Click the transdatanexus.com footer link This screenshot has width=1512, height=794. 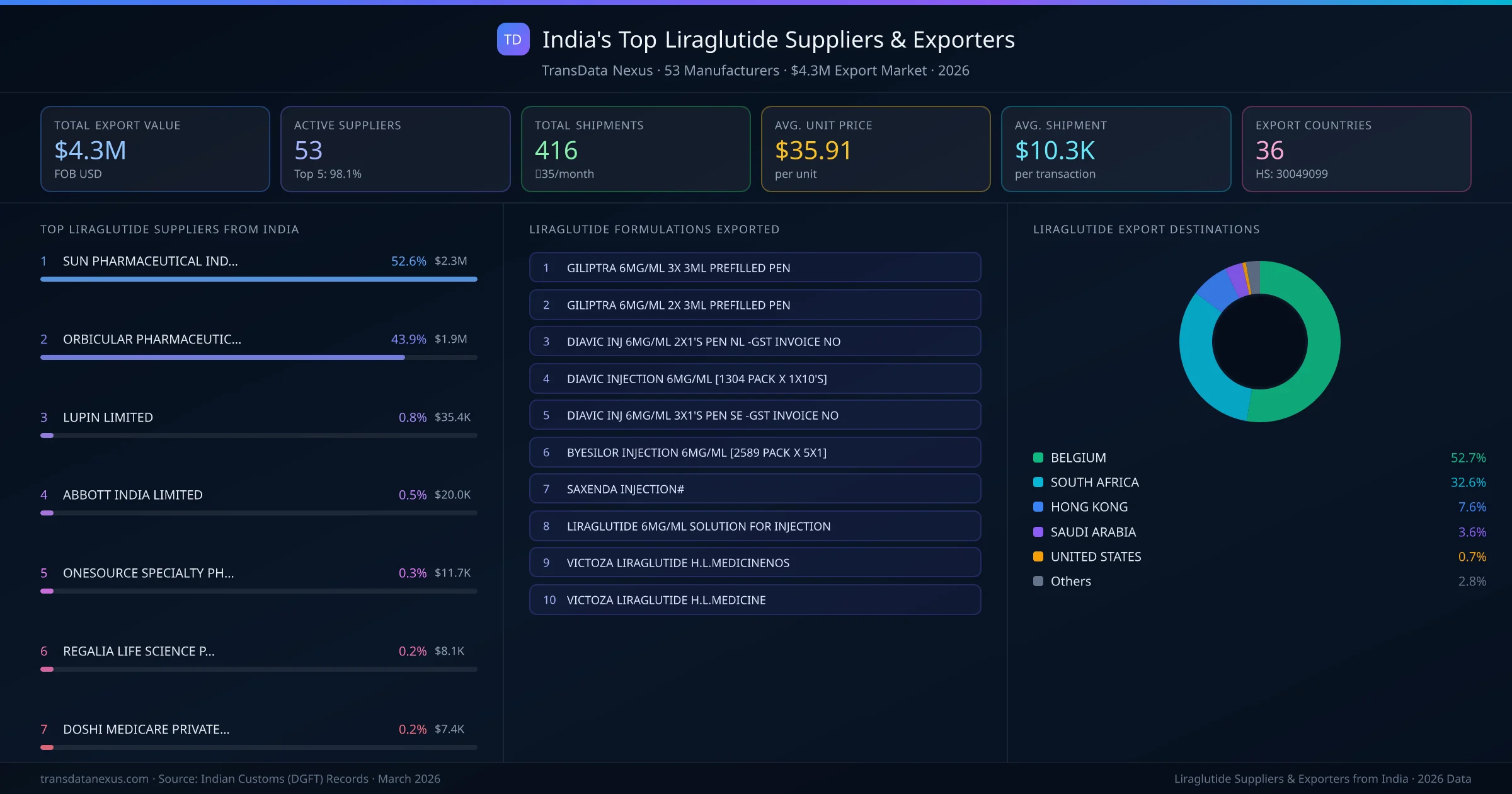[x=94, y=779]
